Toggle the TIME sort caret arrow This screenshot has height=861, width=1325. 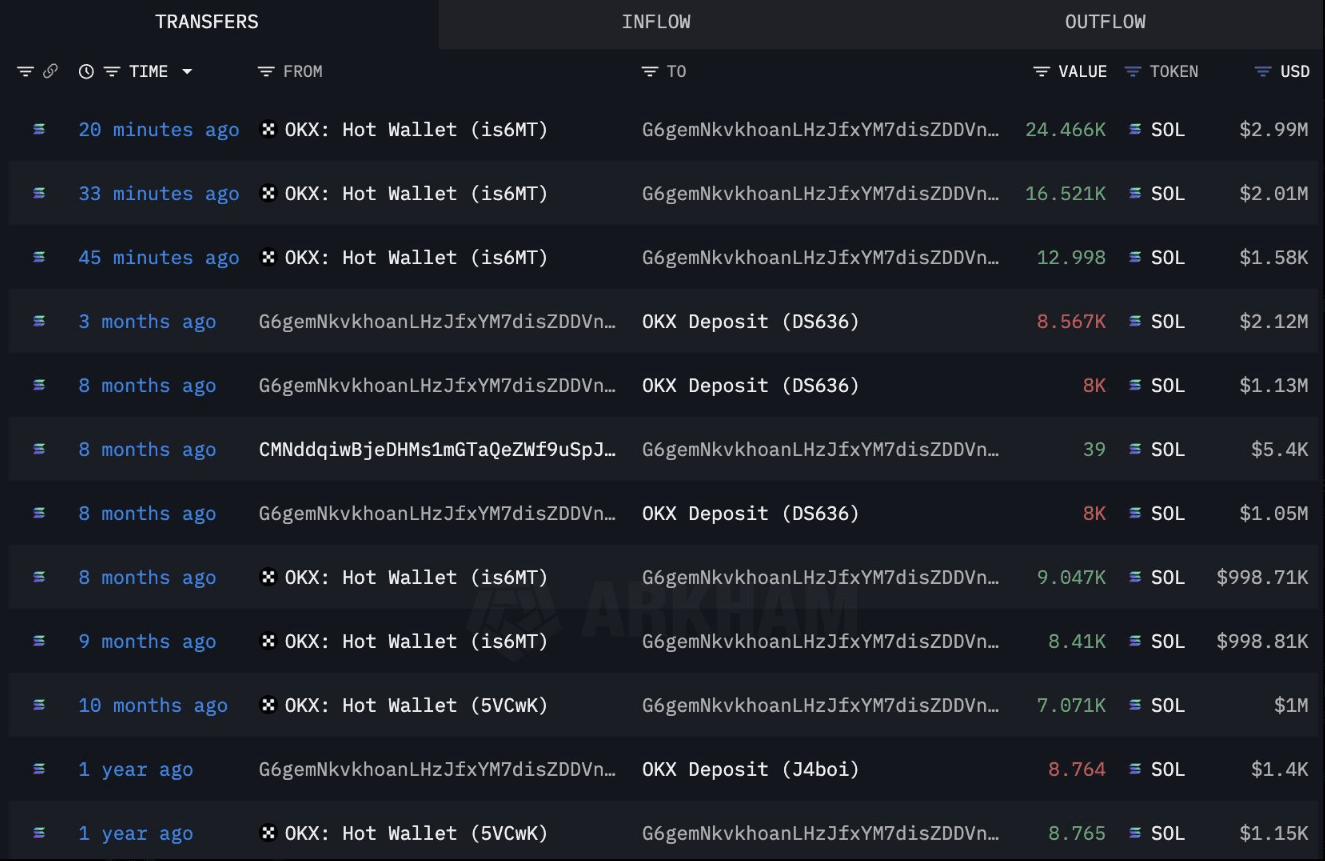click(x=186, y=72)
